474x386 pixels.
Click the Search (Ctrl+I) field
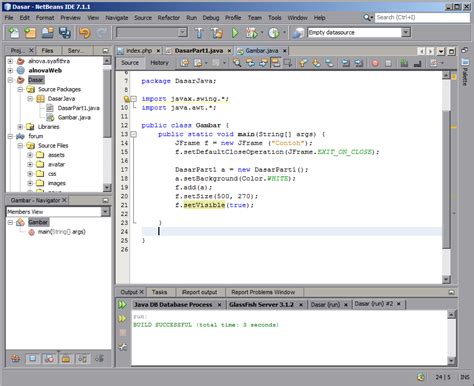click(422, 17)
